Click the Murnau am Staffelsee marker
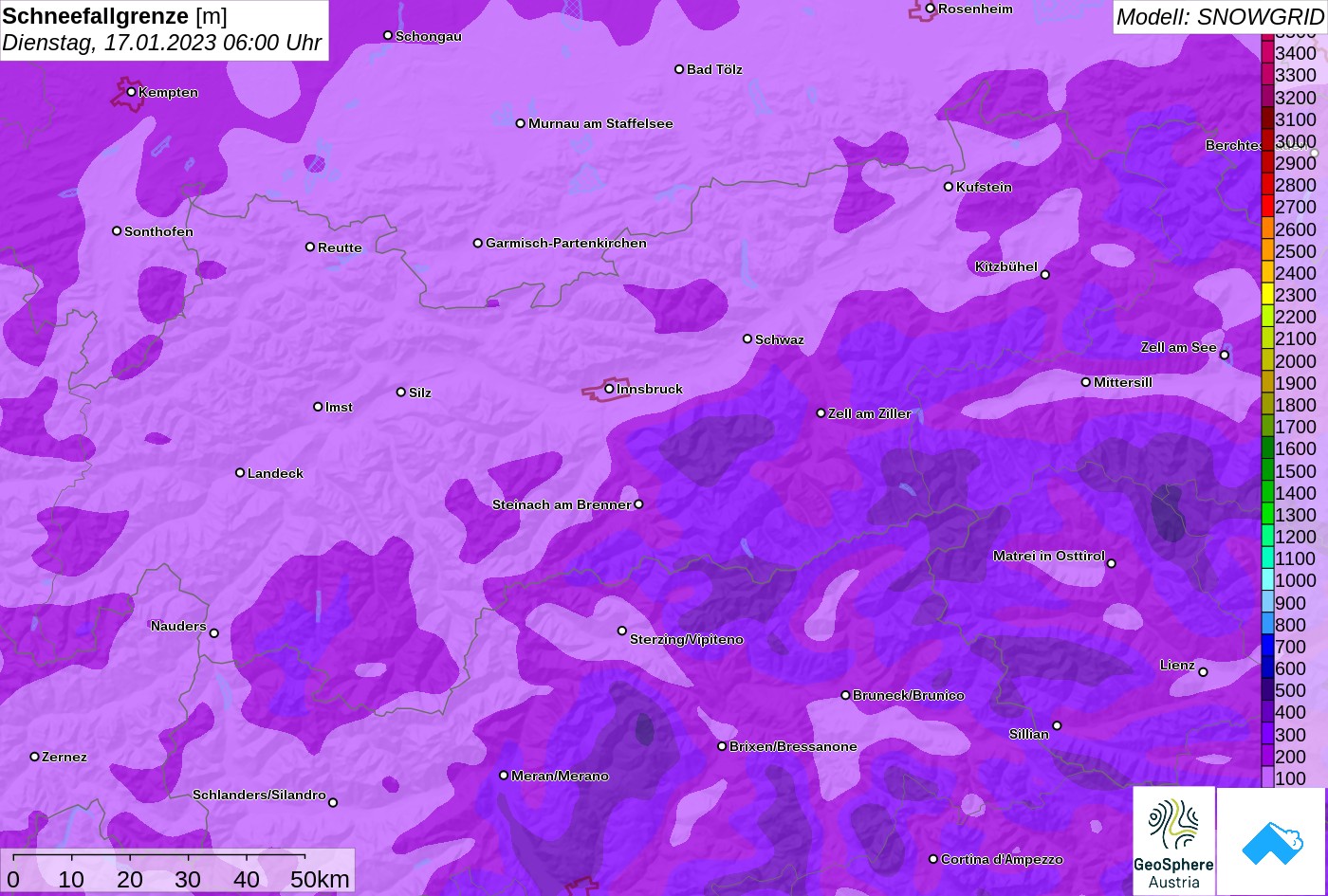Screen dimensions: 1328x896 (x=520, y=123)
